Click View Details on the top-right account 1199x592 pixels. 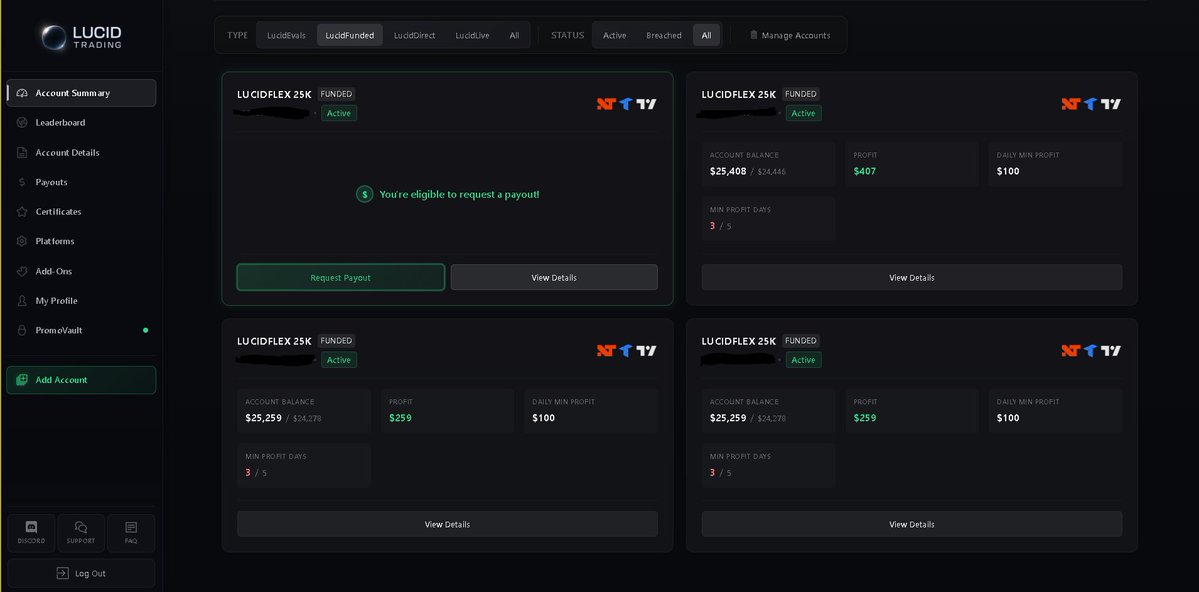click(911, 277)
